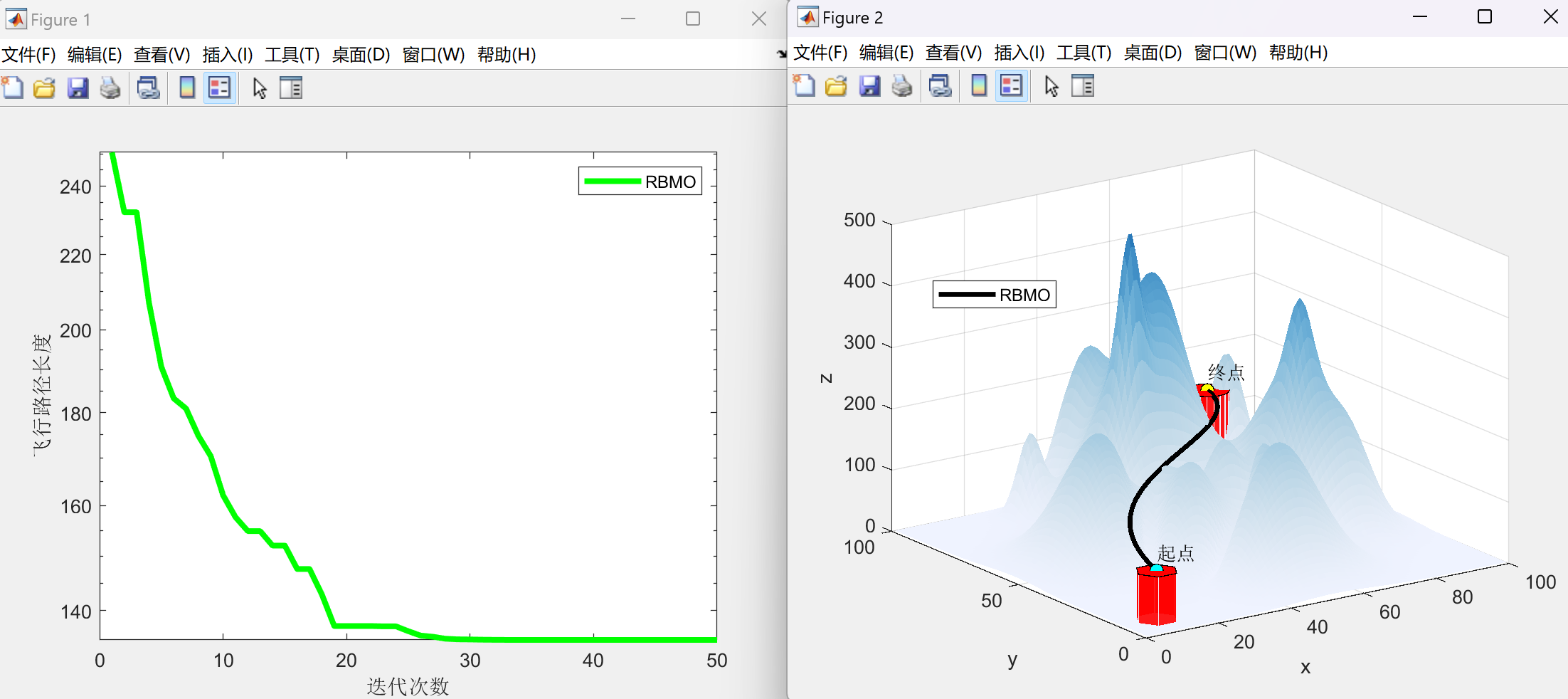Click green line sample in RBMO legend
This screenshot has height=699, width=1568.
coord(612,182)
